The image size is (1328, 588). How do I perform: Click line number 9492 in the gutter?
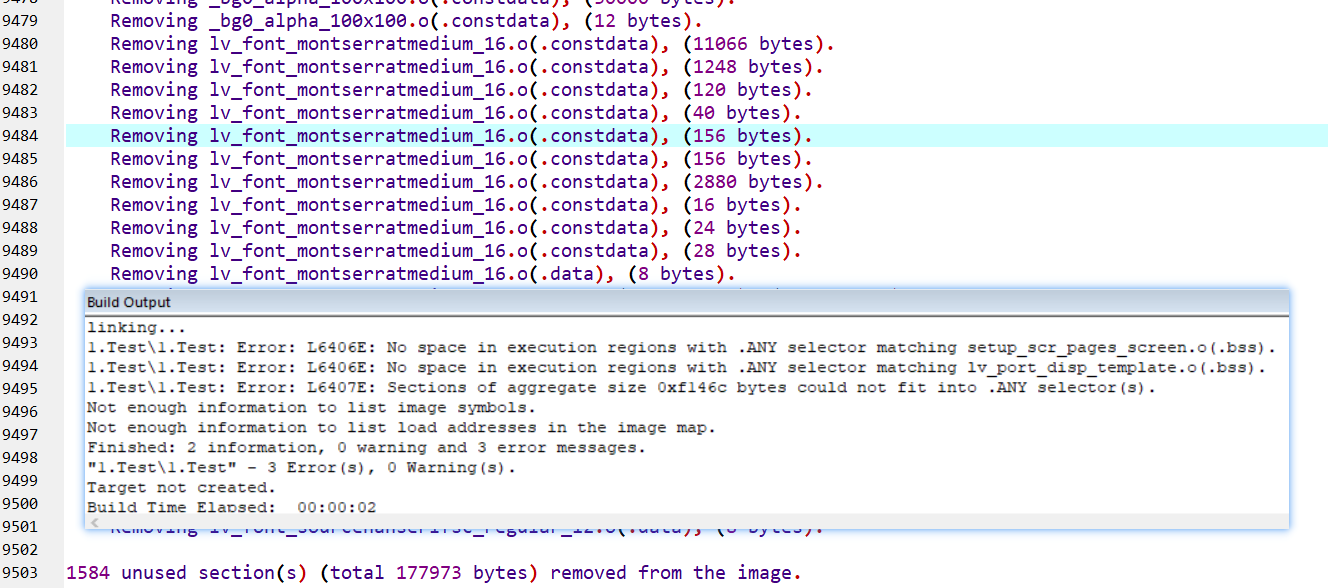click(x=20, y=319)
